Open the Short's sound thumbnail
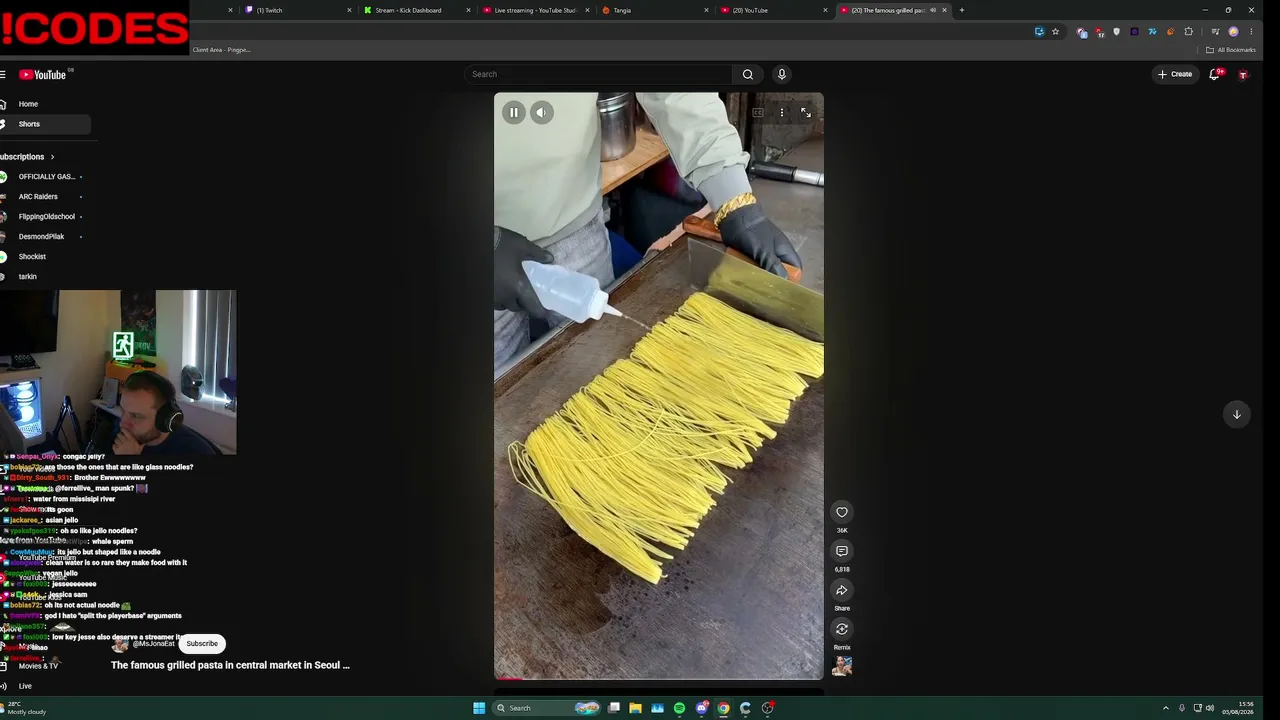Viewport: 1280px width, 720px height. [x=842, y=667]
